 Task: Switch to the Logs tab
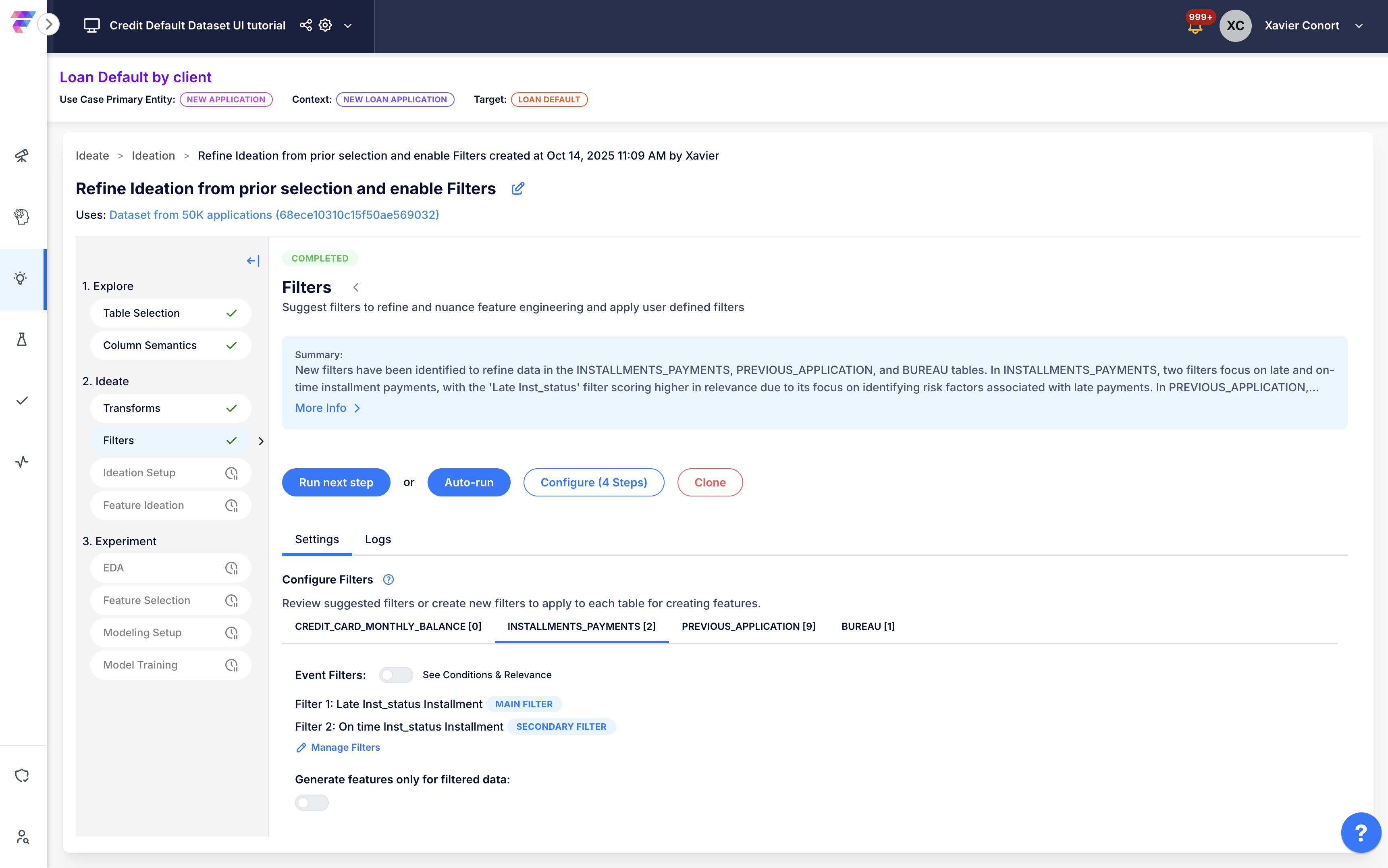[x=378, y=539]
